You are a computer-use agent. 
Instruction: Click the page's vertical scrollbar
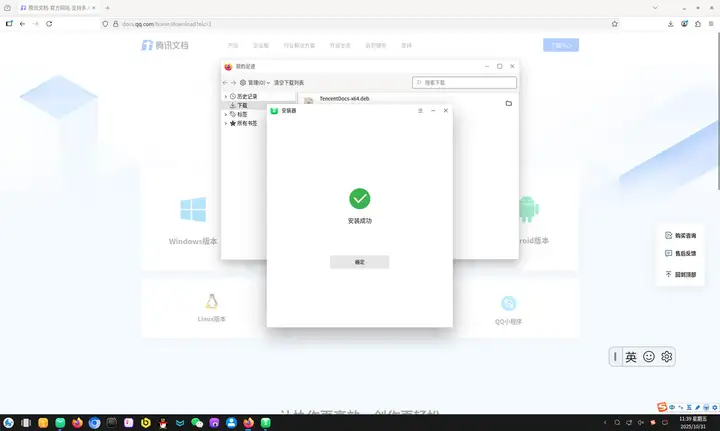click(x=717, y=110)
